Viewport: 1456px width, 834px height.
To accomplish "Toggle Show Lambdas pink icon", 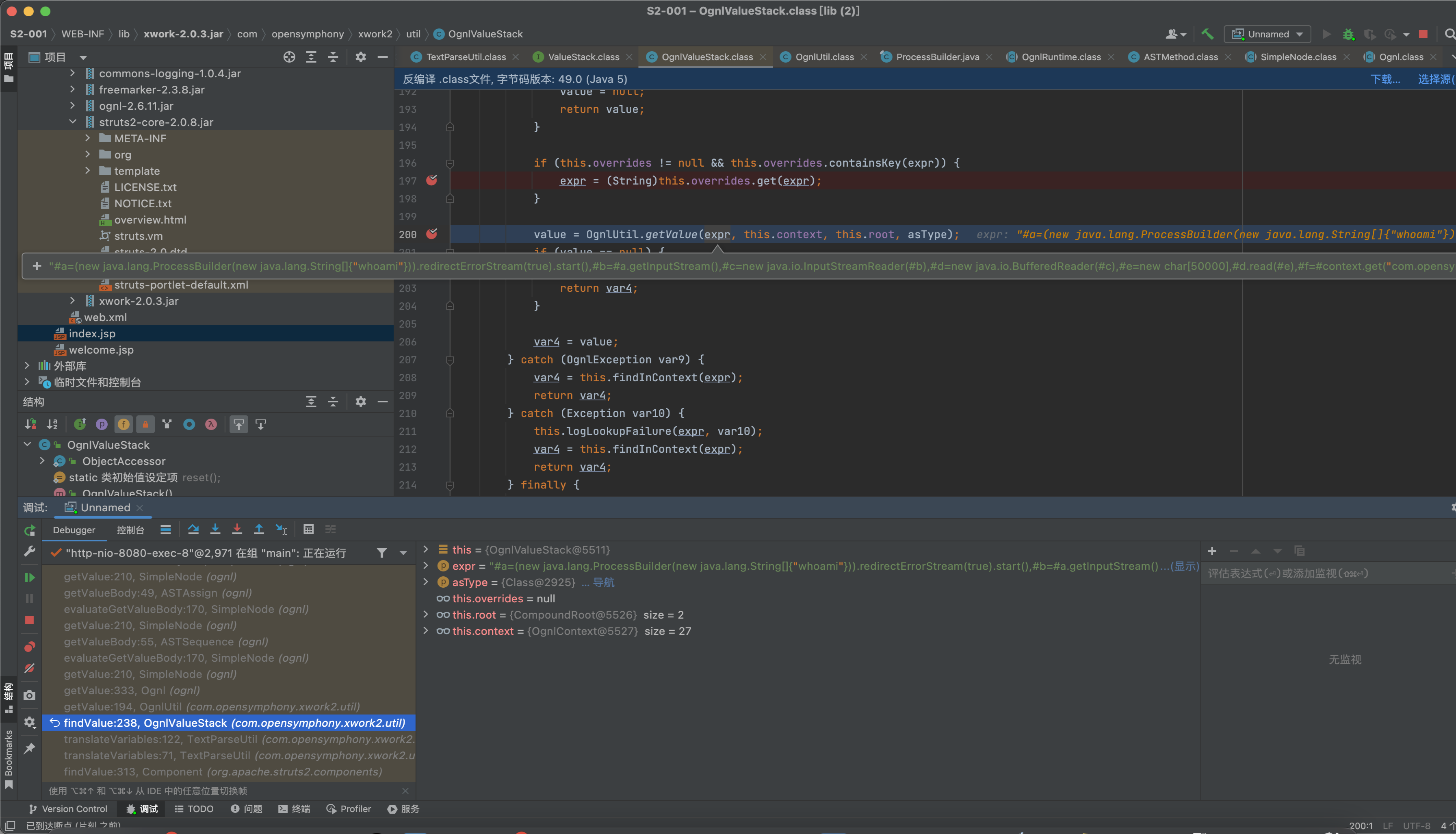I will (x=211, y=424).
